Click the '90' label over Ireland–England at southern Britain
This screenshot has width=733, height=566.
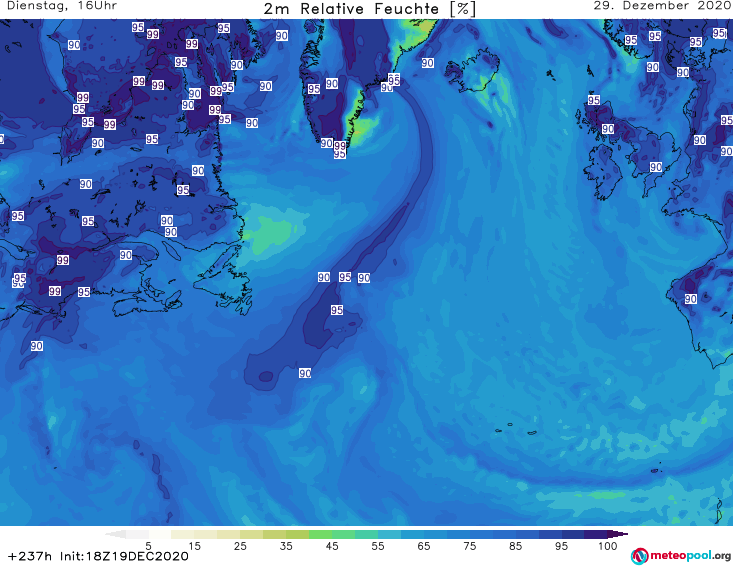pyautogui.click(x=656, y=167)
